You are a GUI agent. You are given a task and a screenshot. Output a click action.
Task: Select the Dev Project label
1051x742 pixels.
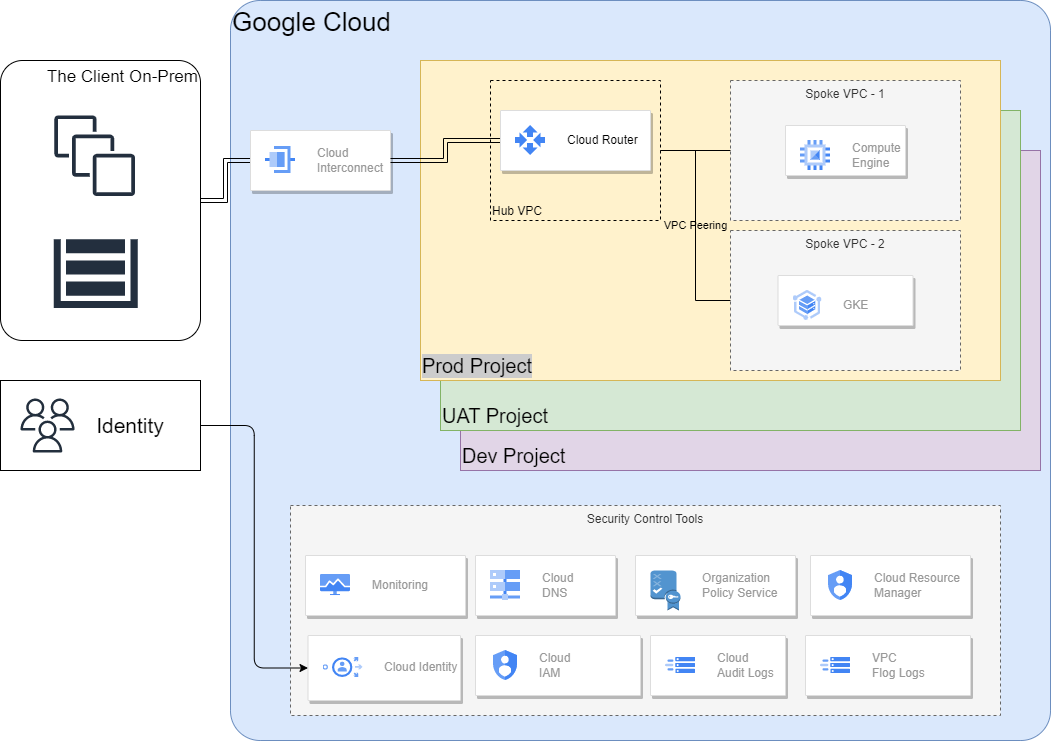(513, 456)
